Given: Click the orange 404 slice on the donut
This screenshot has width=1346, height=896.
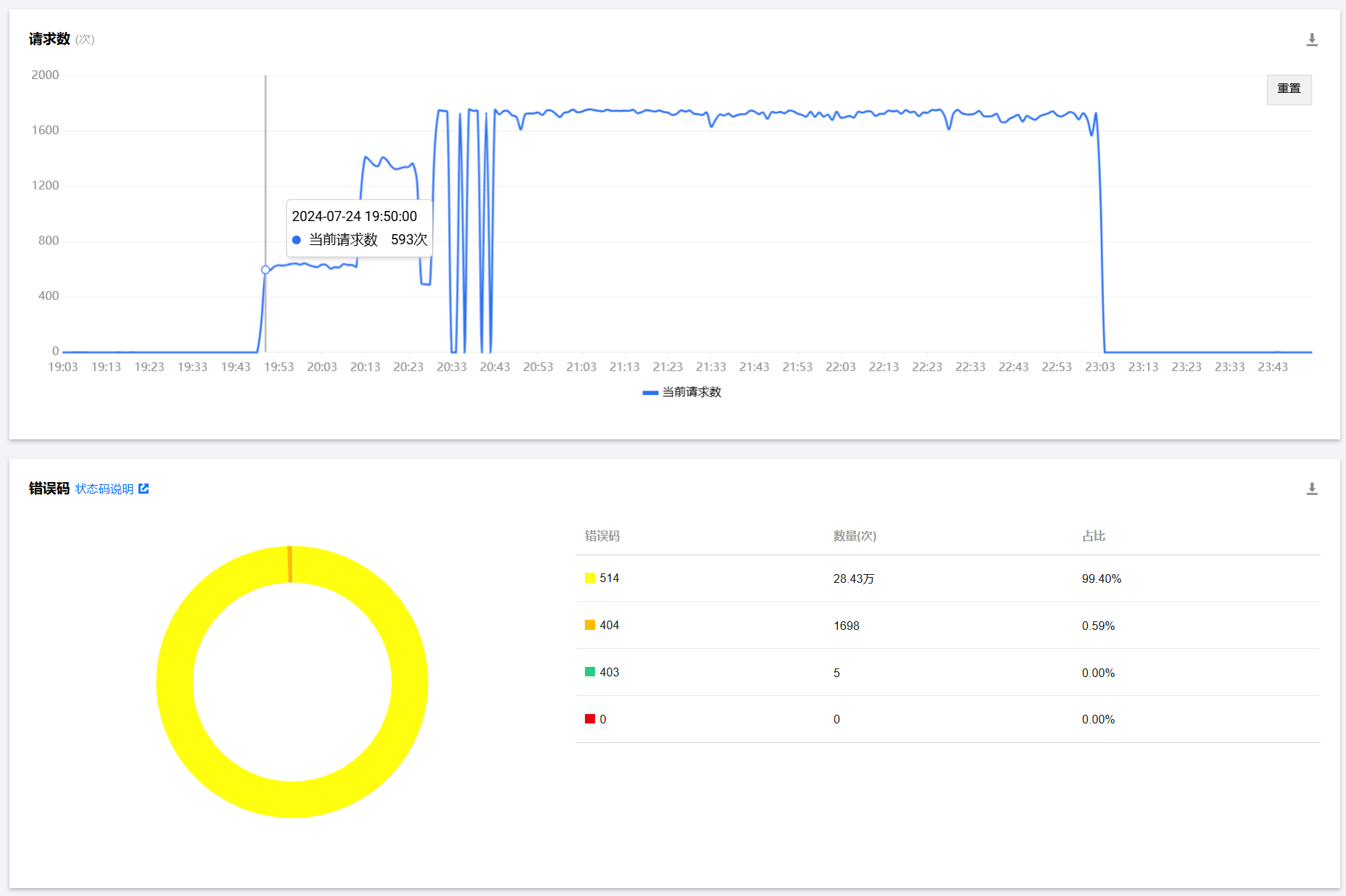Looking at the screenshot, I should point(290,564).
